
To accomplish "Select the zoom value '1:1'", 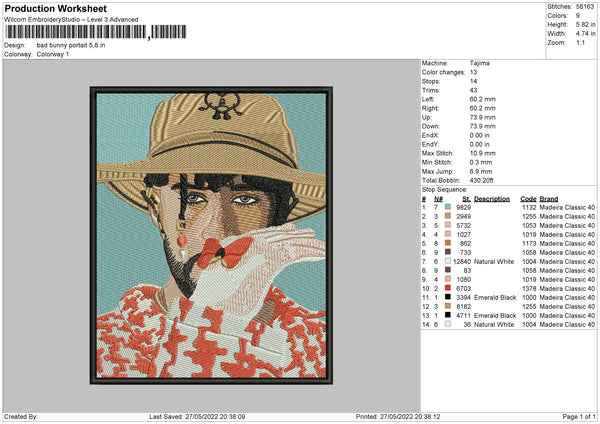I will pyautogui.click(x=580, y=42).
